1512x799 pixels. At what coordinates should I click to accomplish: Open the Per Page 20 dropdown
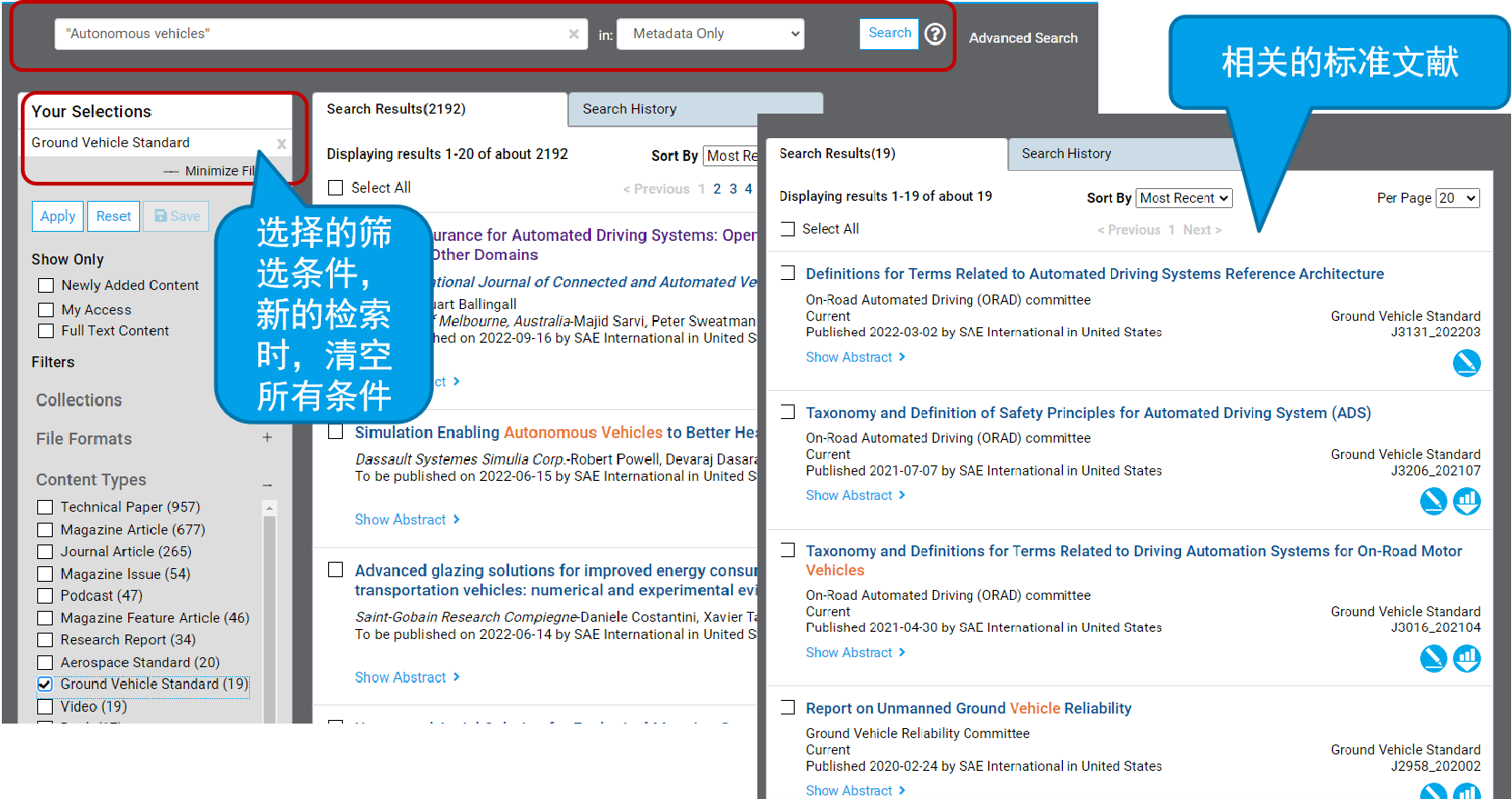coord(1457,198)
